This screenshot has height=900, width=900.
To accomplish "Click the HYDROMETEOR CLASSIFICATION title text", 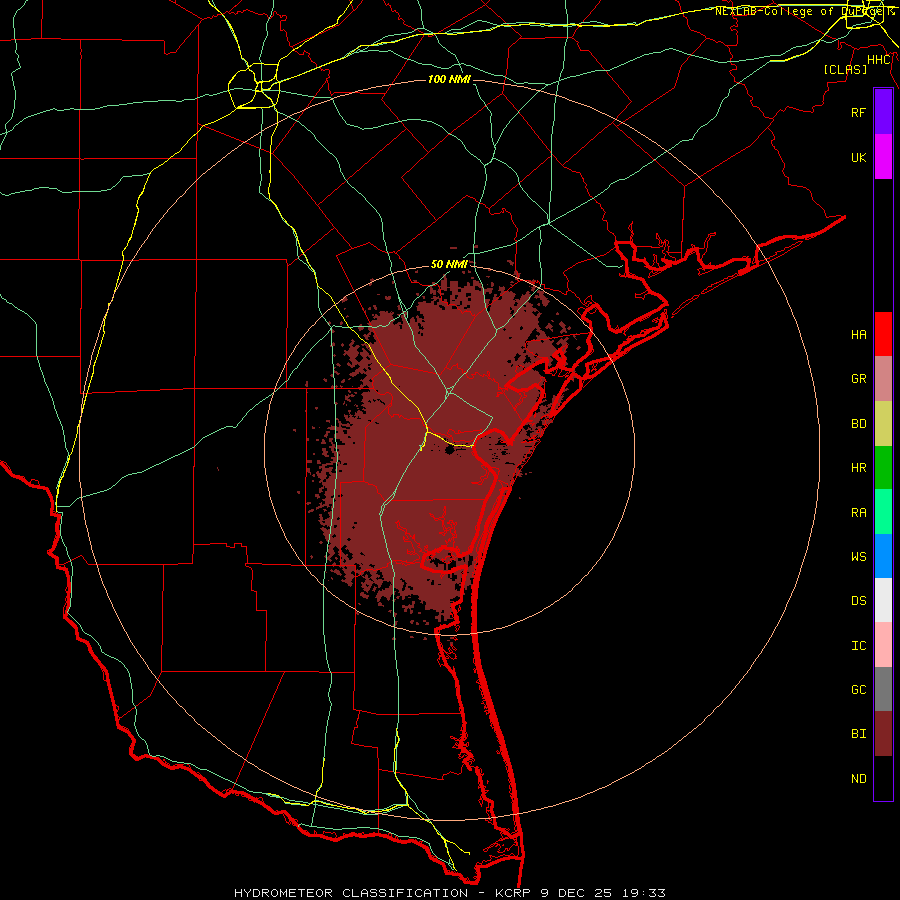I will [x=351, y=893].
